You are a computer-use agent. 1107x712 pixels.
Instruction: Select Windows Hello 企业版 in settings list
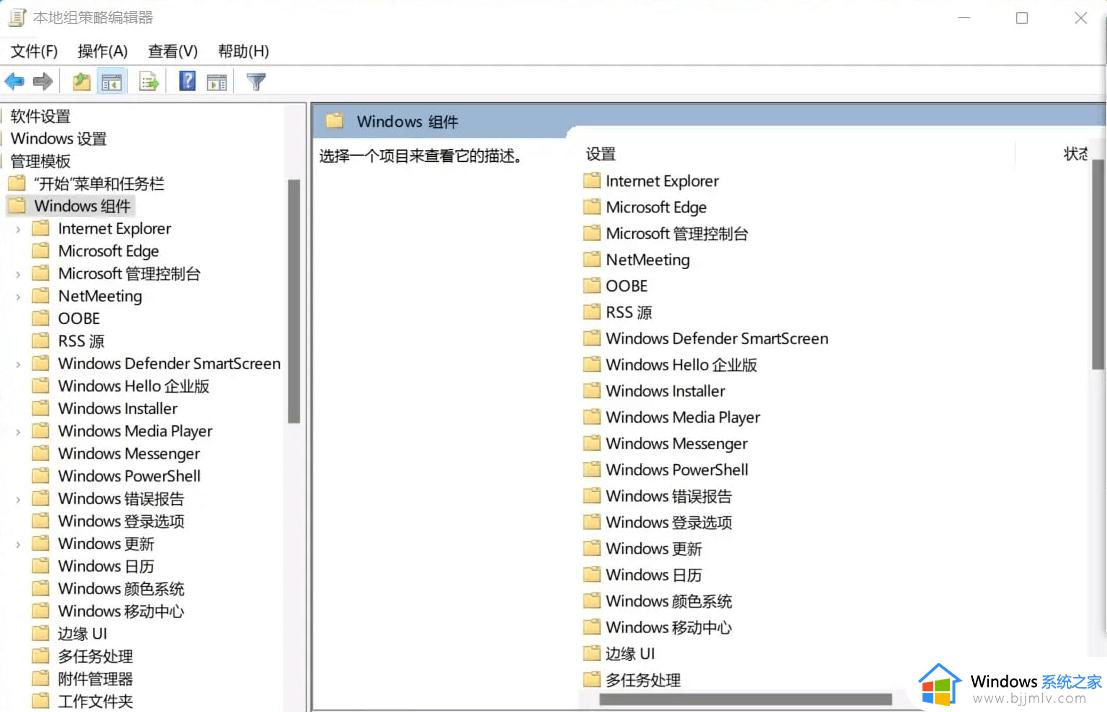(681, 365)
